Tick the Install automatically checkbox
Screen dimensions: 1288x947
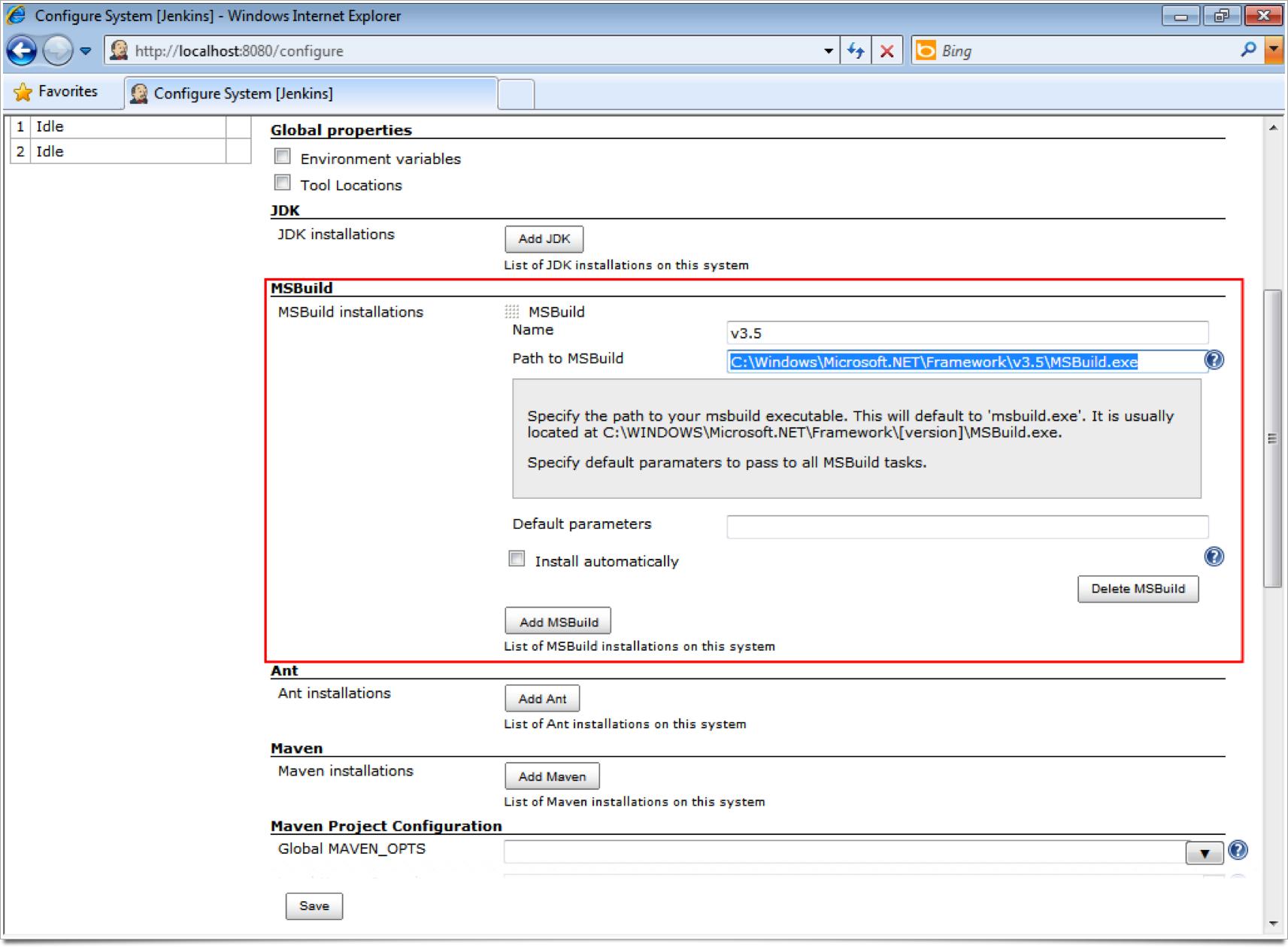[517, 559]
